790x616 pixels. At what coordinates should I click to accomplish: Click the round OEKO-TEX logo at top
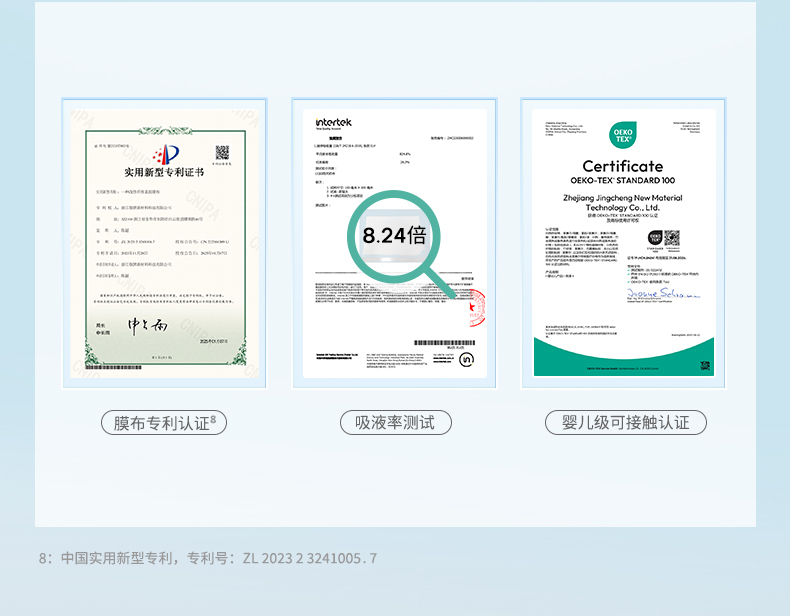point(622,135)
